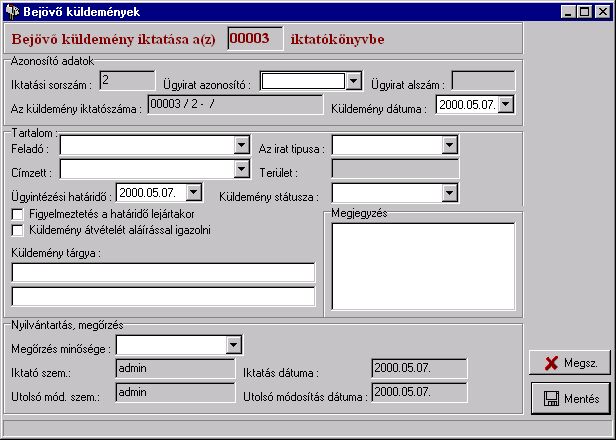Enable Figyelmeztetés a határidő lejártakor checkbox
The width and height of the screenshot is (616, 440).
point(18,214)
